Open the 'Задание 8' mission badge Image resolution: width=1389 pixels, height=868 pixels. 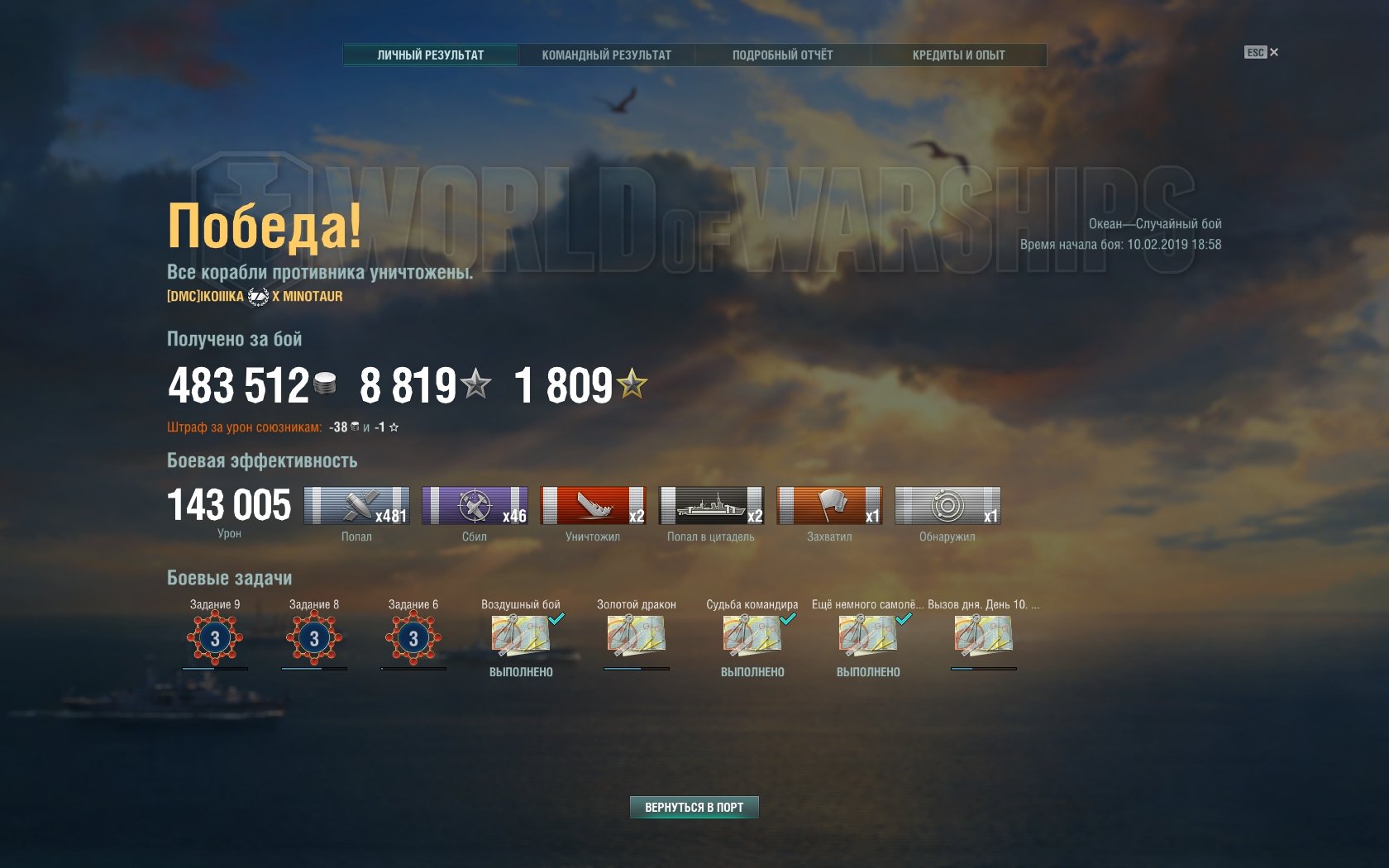click(314, 638)
